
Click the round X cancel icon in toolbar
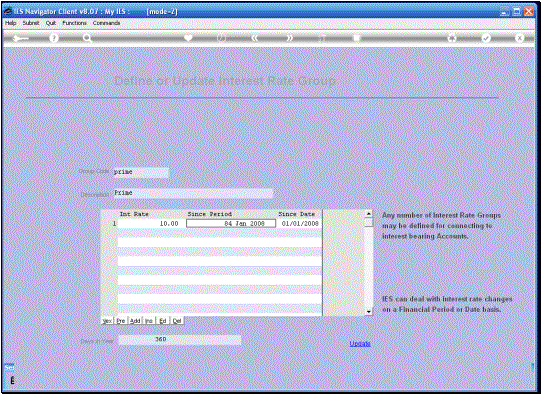520,38
